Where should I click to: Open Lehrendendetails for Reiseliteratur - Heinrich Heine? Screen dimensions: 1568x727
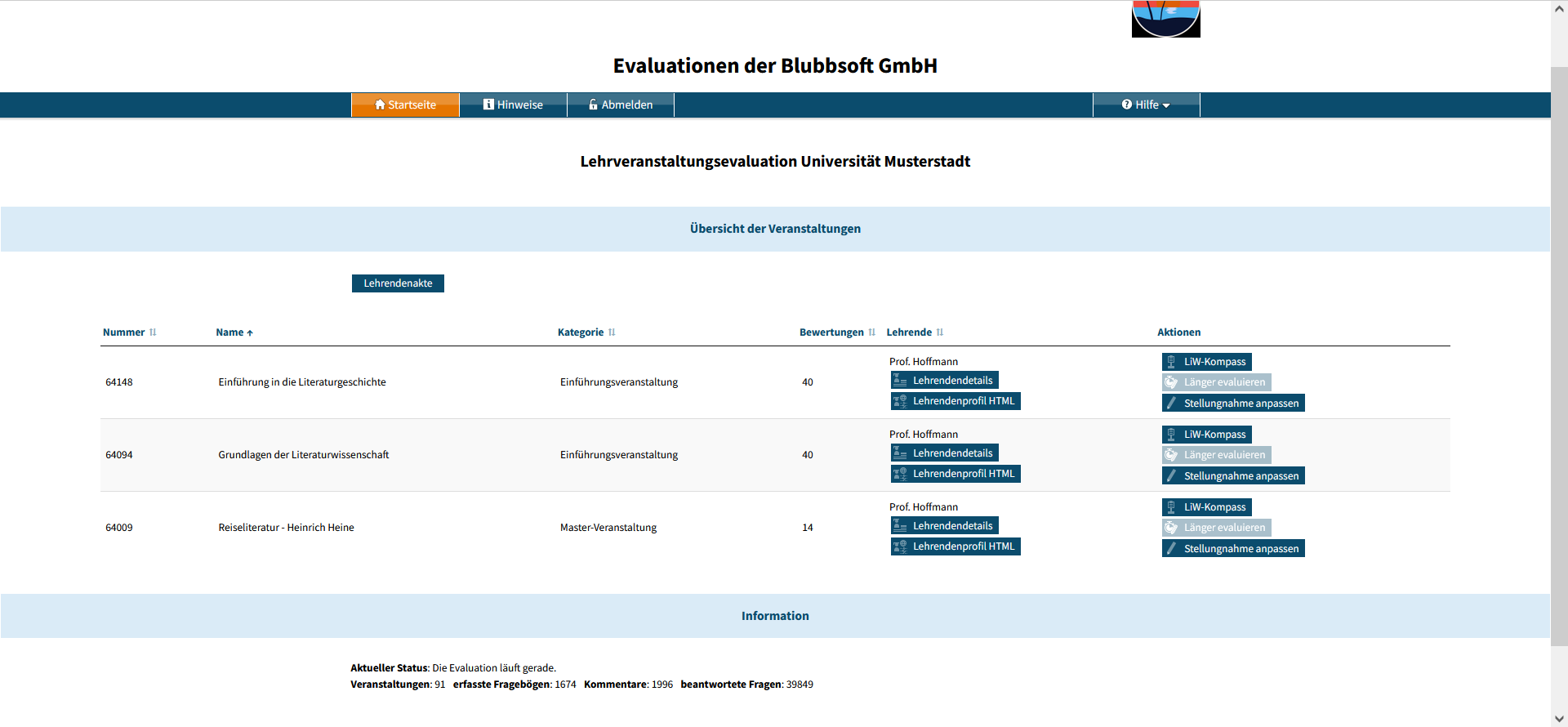(x=944, y=526)
